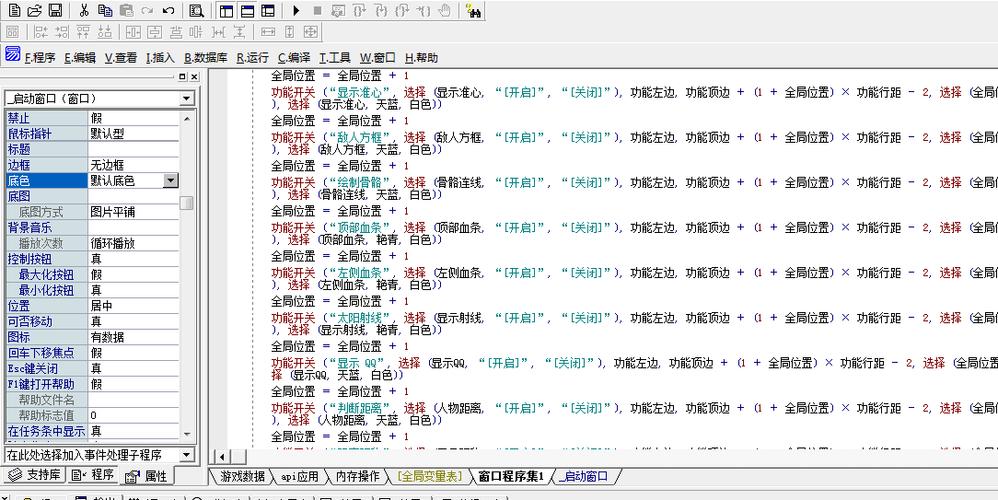Toggle the combined panels layout button
The image size is (998, 500).
coord(267,11)
